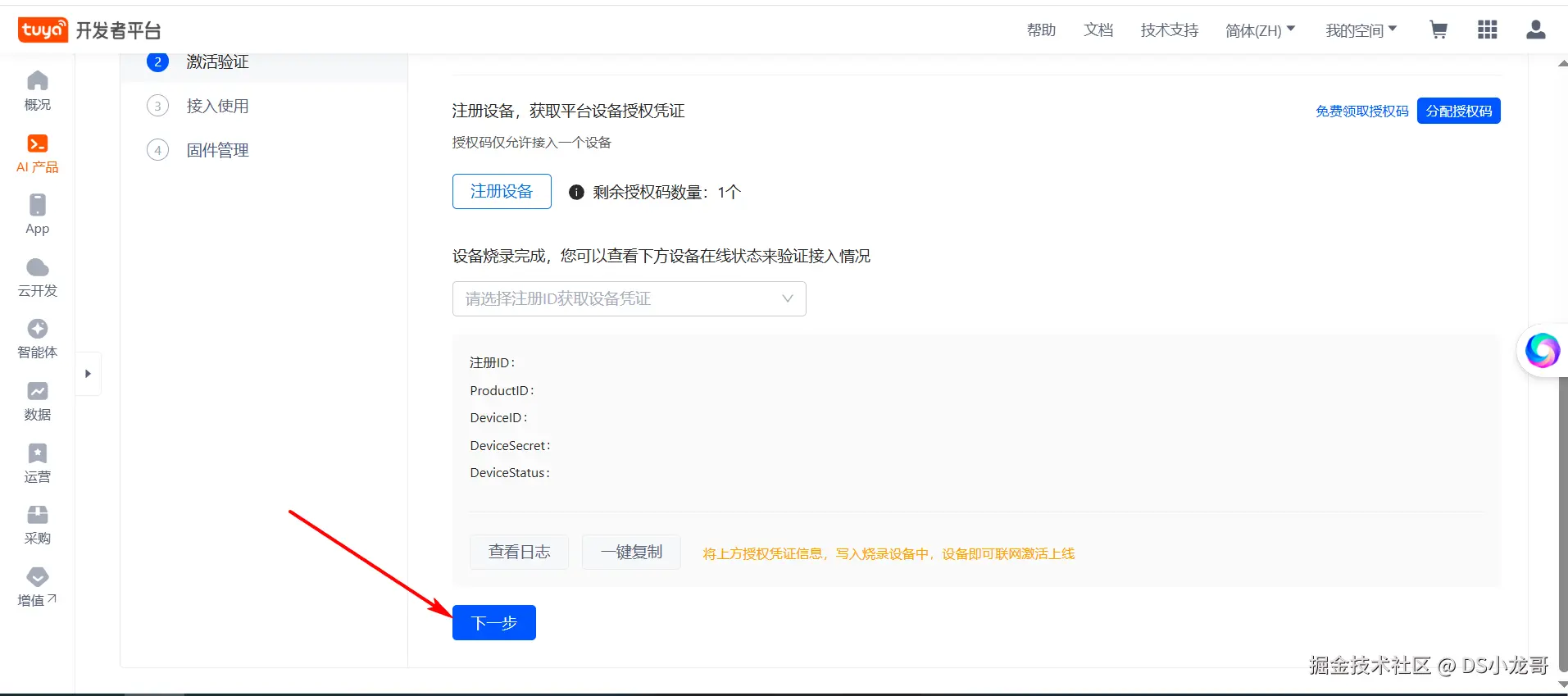The height and width of the screenshot is (696, 1568).
Task: Expand the collapsed sidebar panel arrow
Action: coord(88,374)
